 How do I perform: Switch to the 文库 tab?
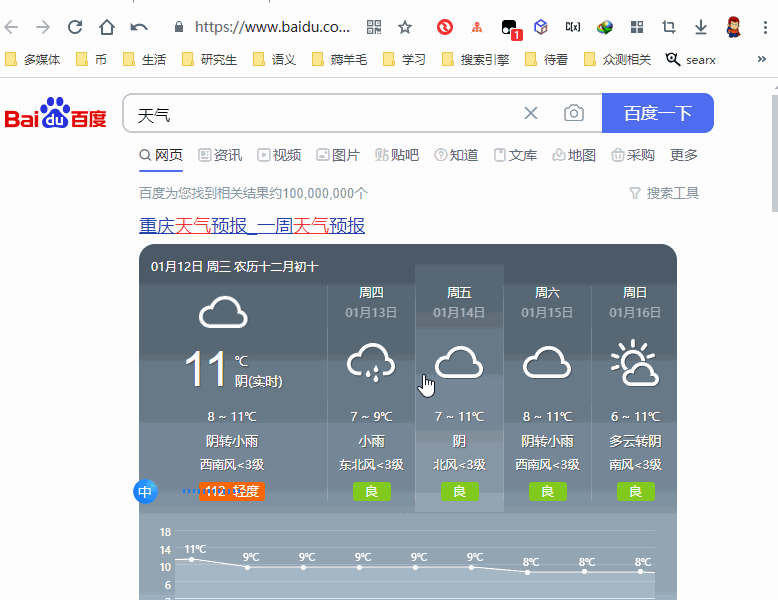pyautogui.click(x=515, y=155)
